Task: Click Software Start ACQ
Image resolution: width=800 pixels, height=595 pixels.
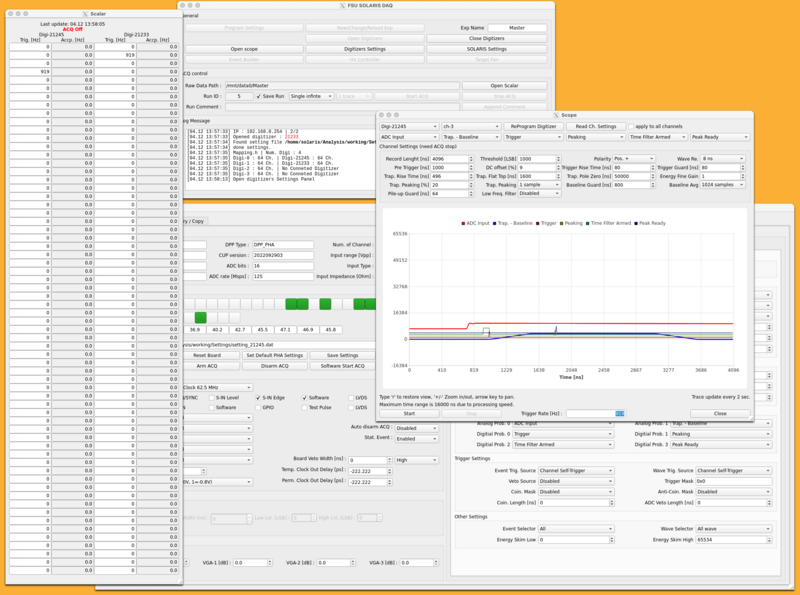Action: 342,366
